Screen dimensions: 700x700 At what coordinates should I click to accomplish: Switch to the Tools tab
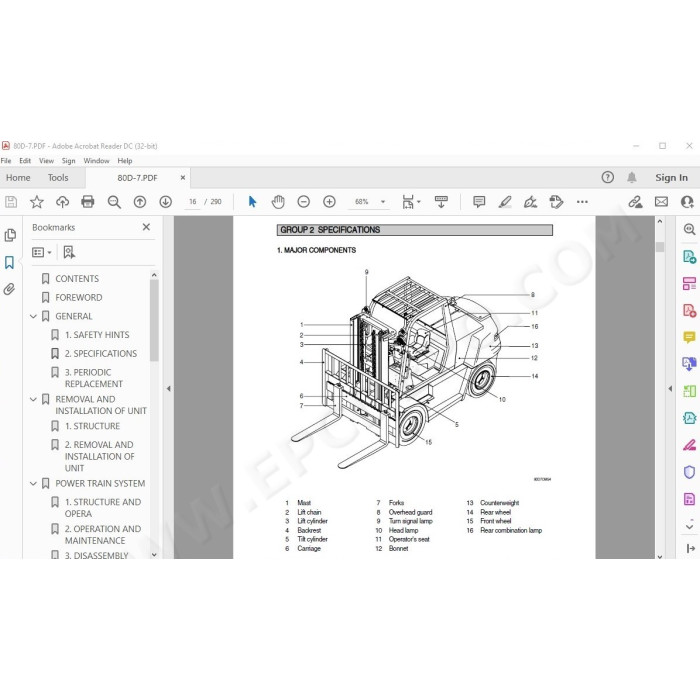point(58,178)
